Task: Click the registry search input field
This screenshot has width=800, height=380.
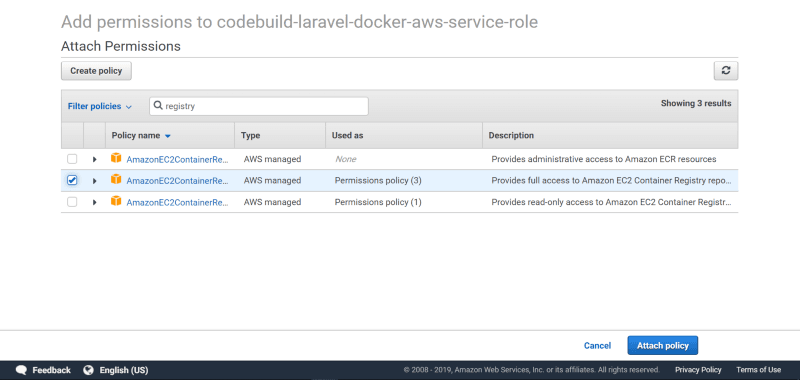Action: [259, 106]
